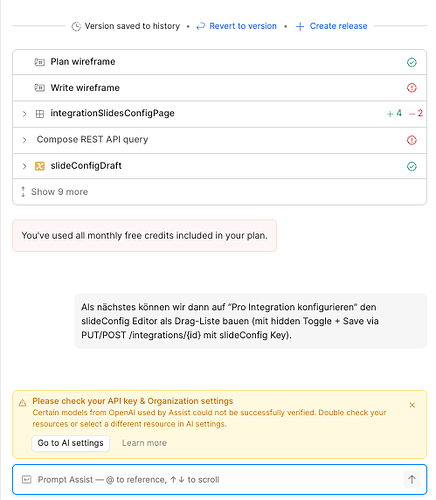The width and height of the screenshot is (436, 500).
Task: Click the warning triangle icon in API key alert
Action: click(x=22, y=403)
